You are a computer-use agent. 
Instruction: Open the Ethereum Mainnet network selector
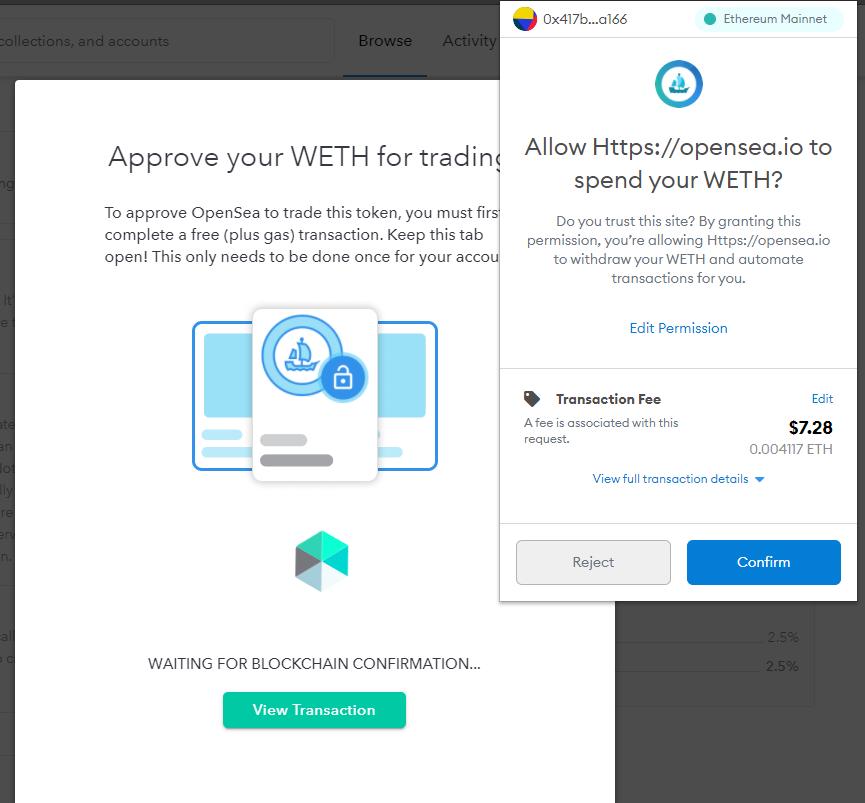click(768, 19)
